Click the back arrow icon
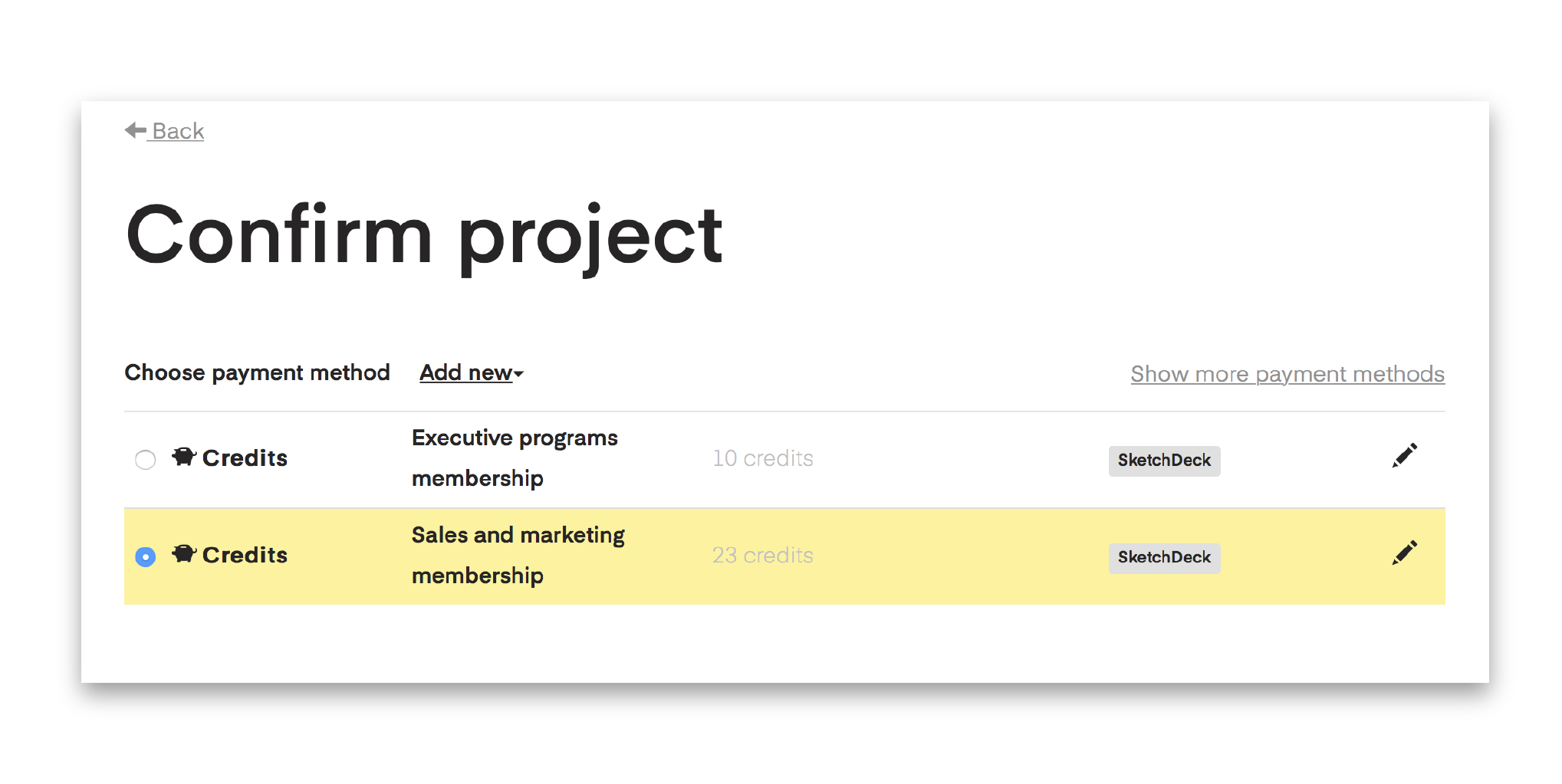Screen dimensions: 1562x784 click(135, 130)
